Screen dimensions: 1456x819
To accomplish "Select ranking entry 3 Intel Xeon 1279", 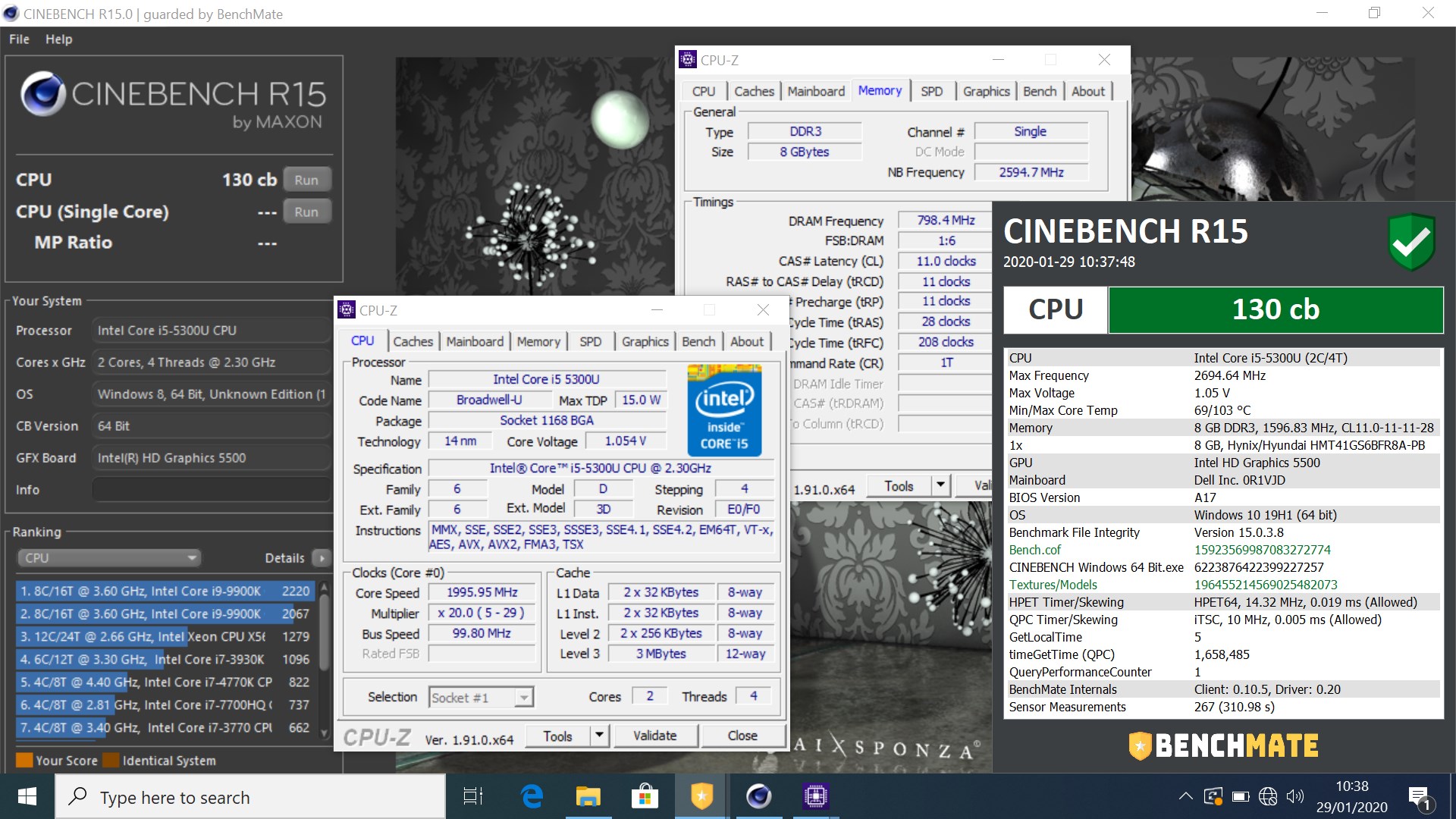I will click(165, 636).
